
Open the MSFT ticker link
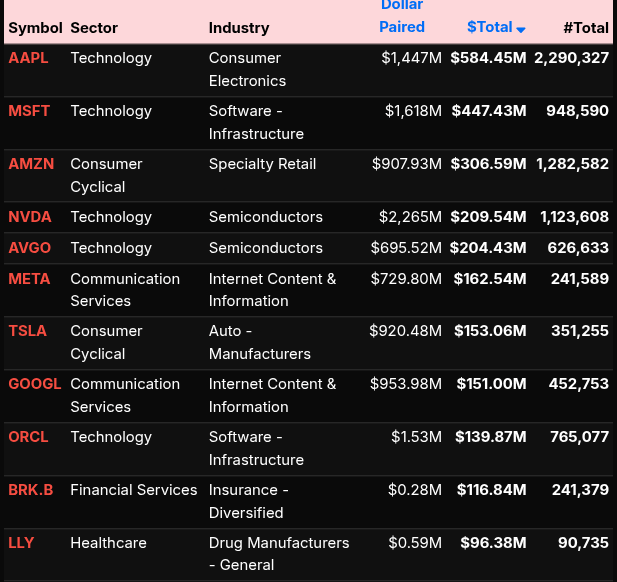pos(29,111)
